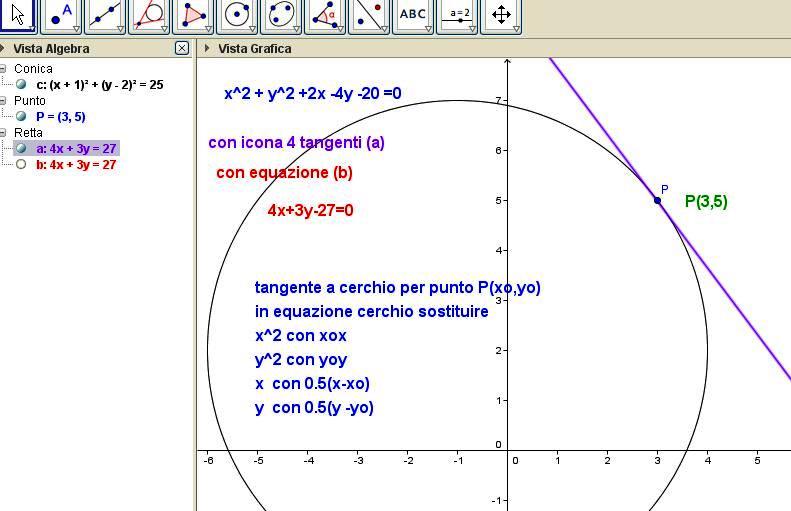The height and width of the screenshot is (511, 791).
Task: Show line b in algebra view
Action: [x=21, y=164]
